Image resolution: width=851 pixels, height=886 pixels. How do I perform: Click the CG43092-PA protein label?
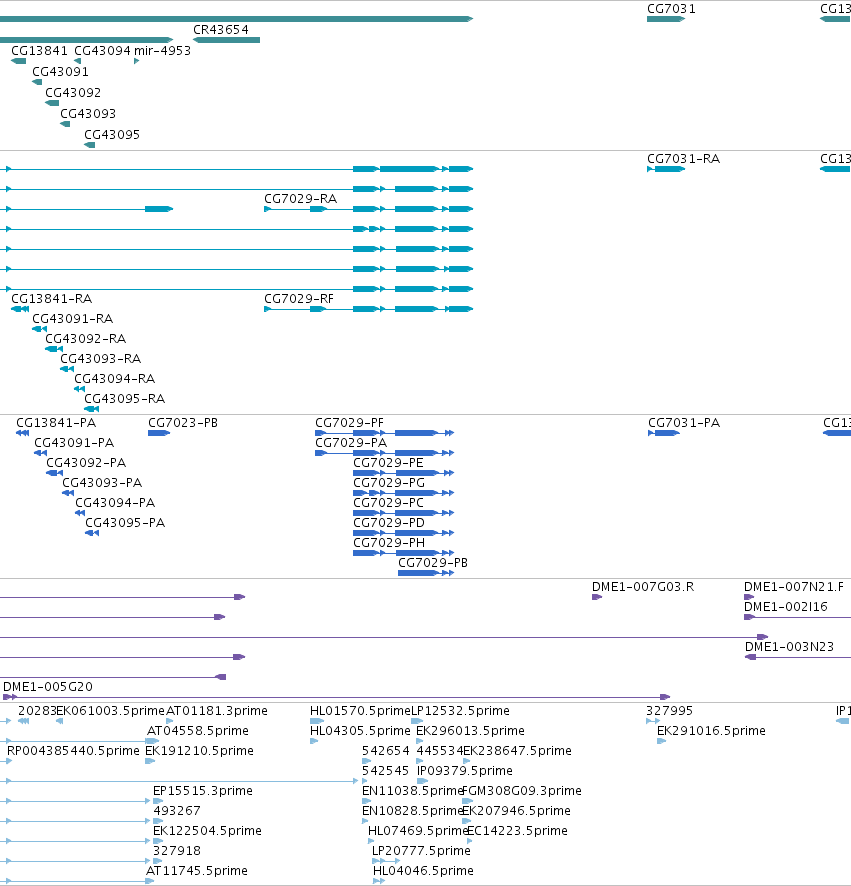[x=86, y=463]
